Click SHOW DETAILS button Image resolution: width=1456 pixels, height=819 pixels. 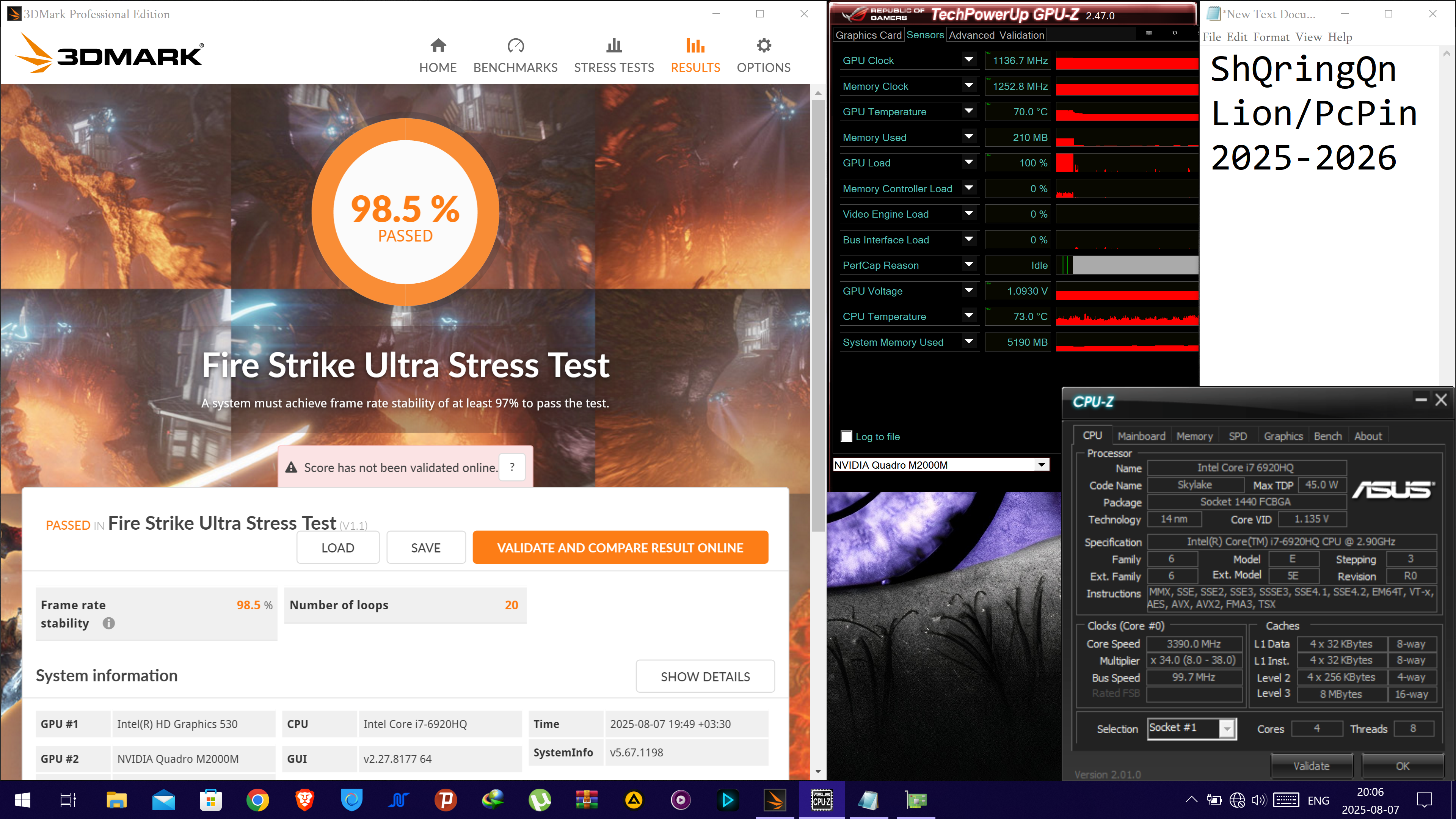[705, 676]
